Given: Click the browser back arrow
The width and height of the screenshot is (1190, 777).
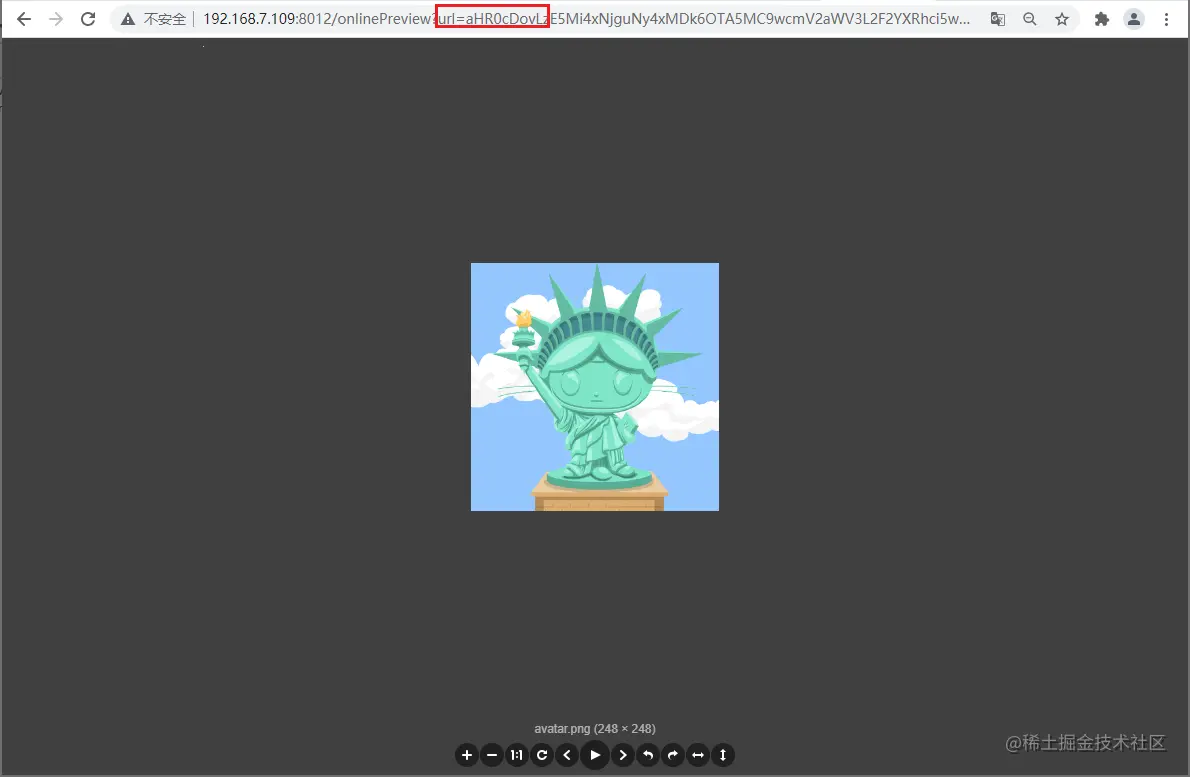Looking at the screenshot, I should [x=24, y=19].
